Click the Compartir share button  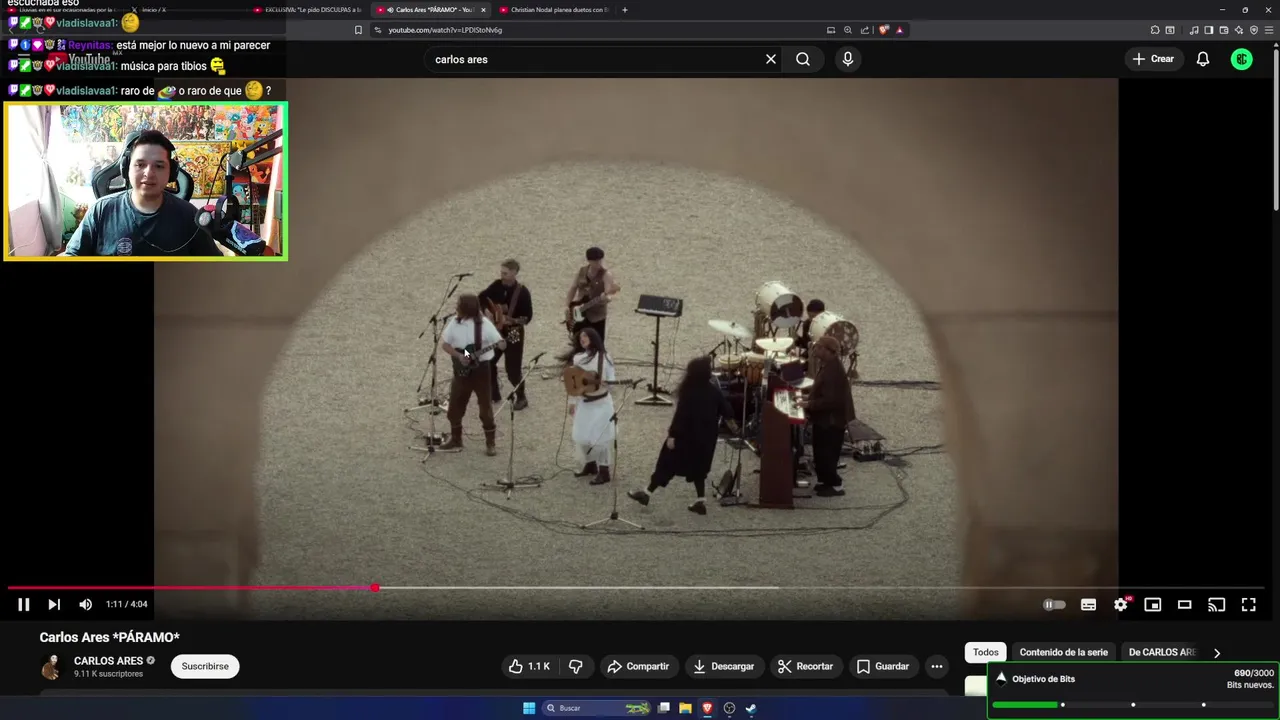coord(638,666)
